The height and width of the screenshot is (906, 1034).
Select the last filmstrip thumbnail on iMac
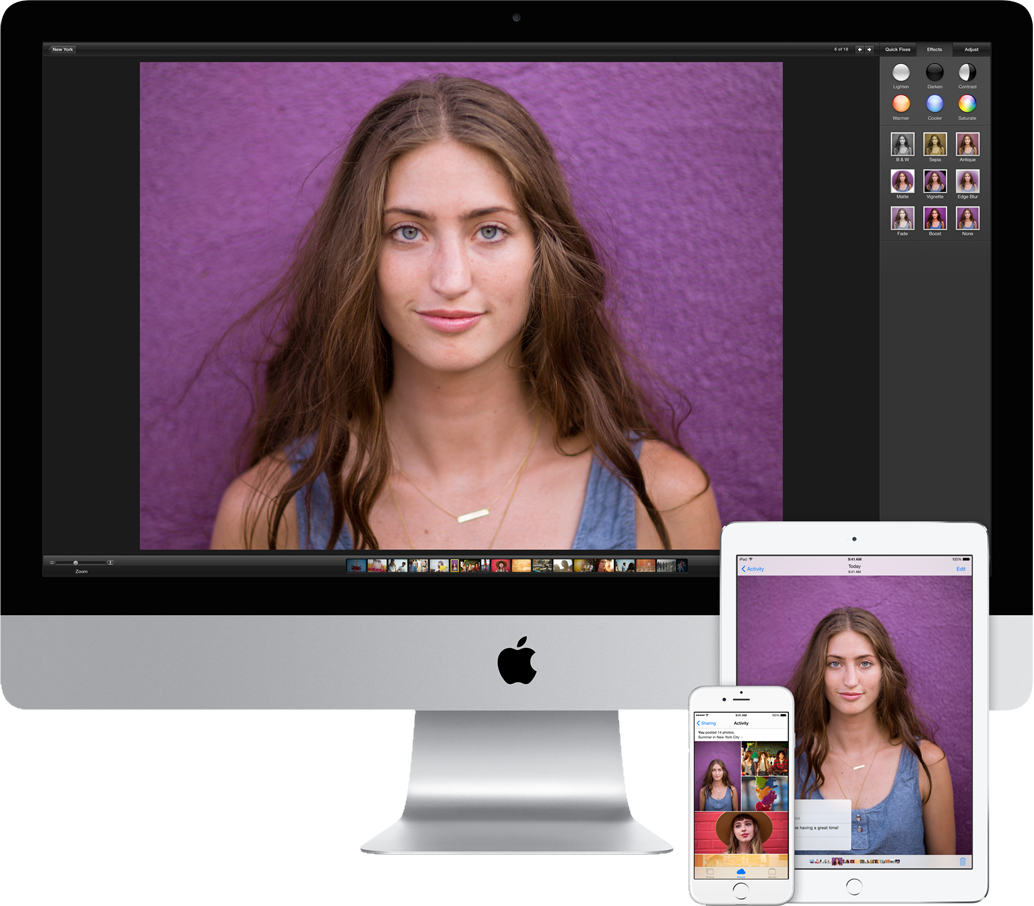coord(682,566)
